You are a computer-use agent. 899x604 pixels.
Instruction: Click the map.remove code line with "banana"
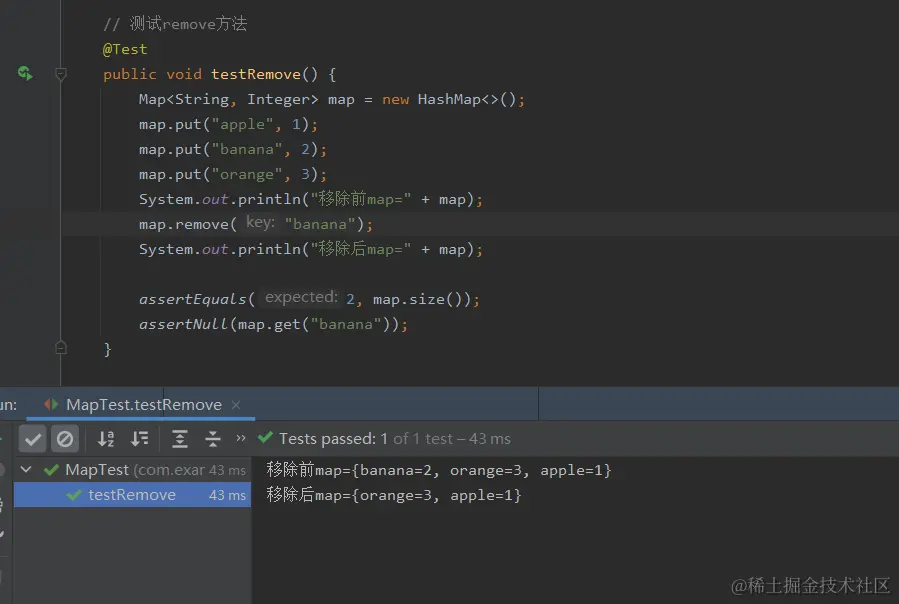[256, 224]
